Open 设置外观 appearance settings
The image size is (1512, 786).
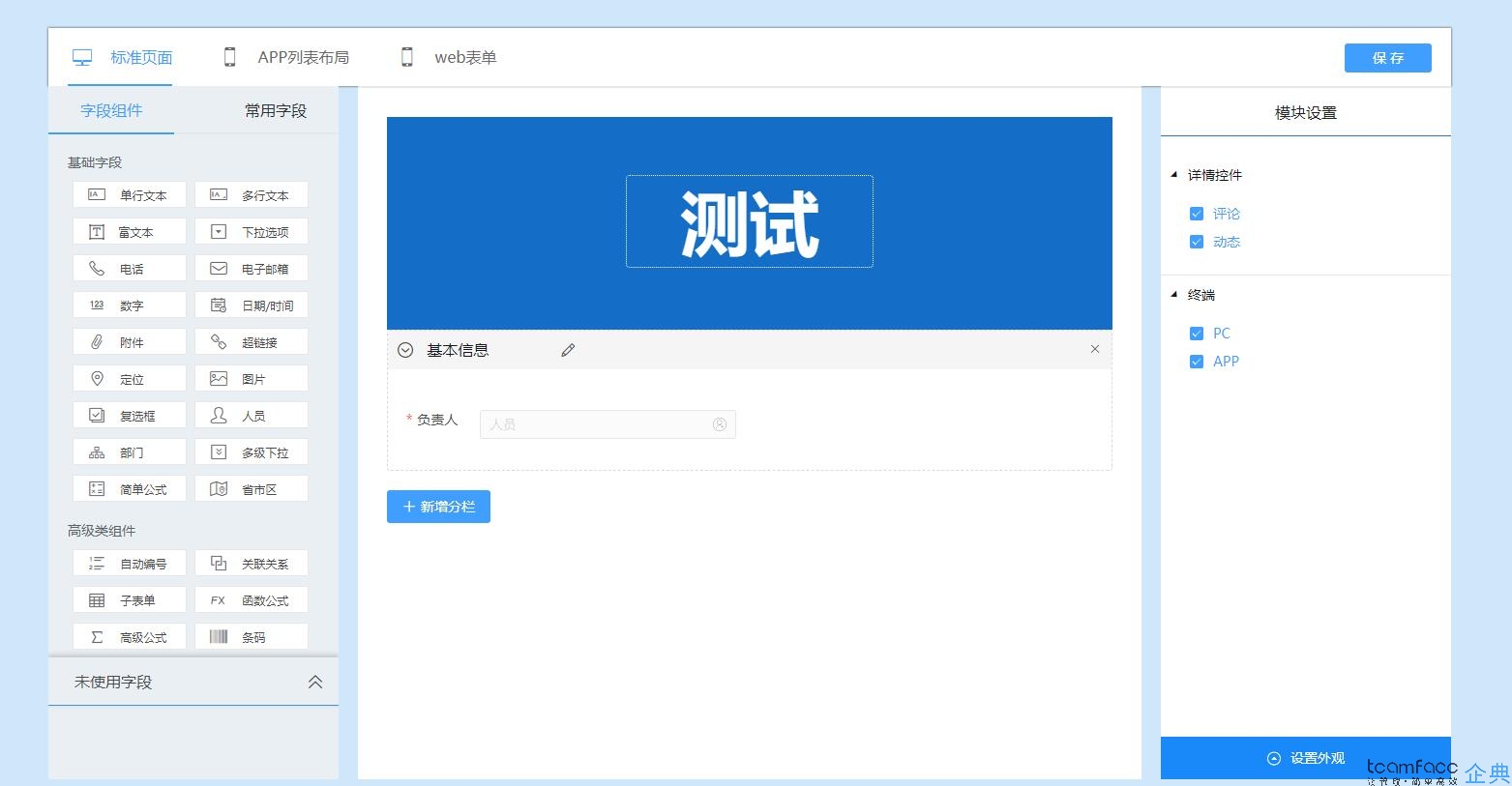coord(1304,758)
